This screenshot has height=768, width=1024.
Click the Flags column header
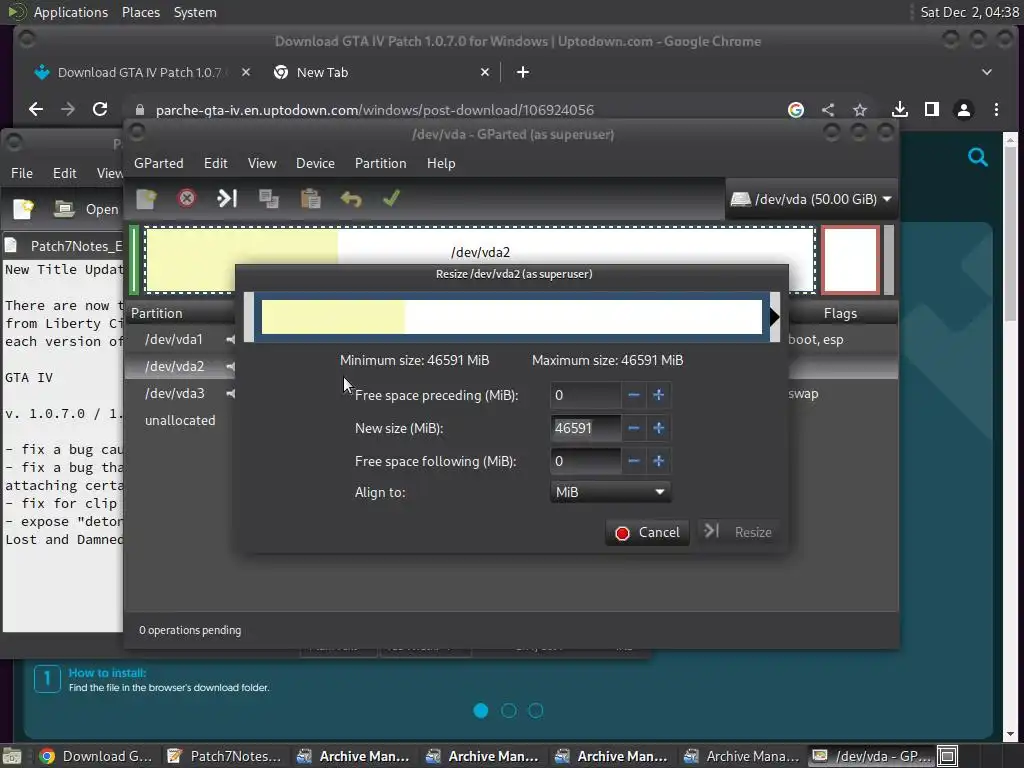[840, 313]
